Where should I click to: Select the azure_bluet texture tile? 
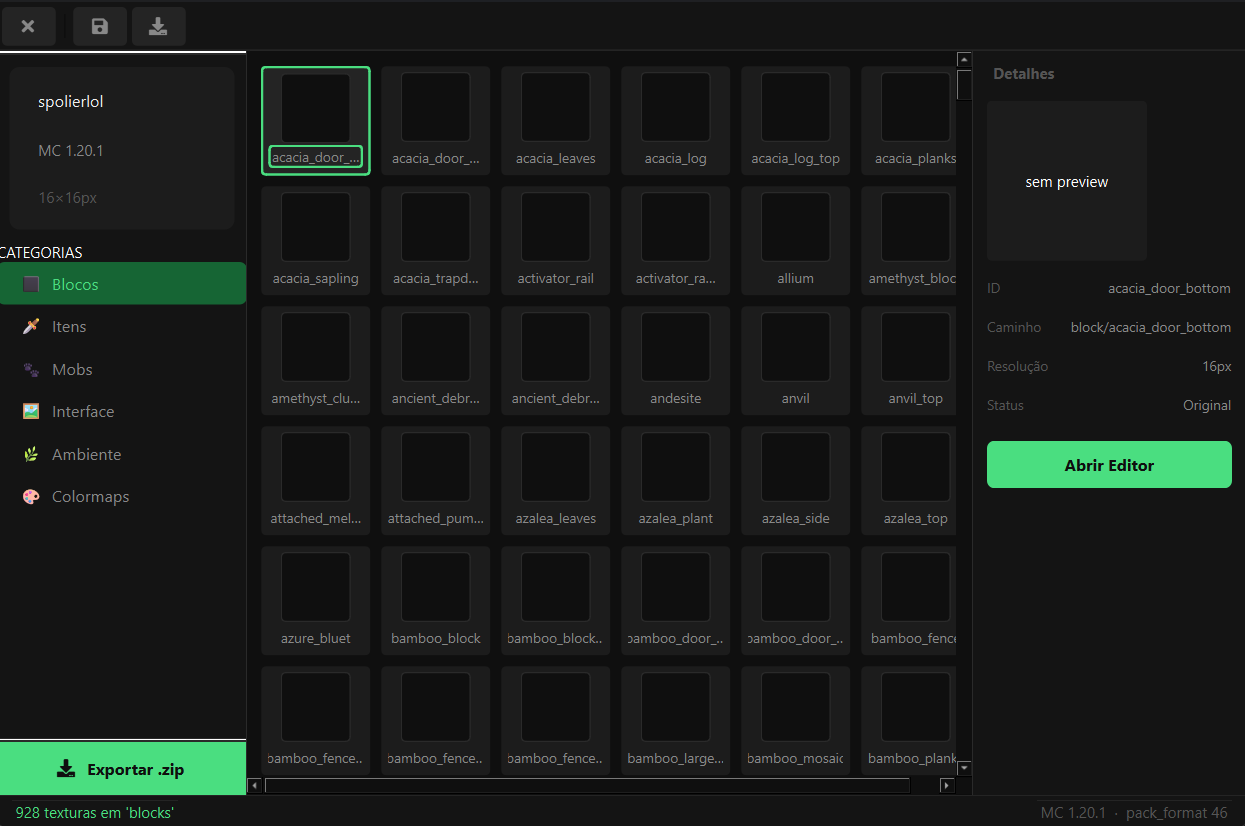coord(316,601)
